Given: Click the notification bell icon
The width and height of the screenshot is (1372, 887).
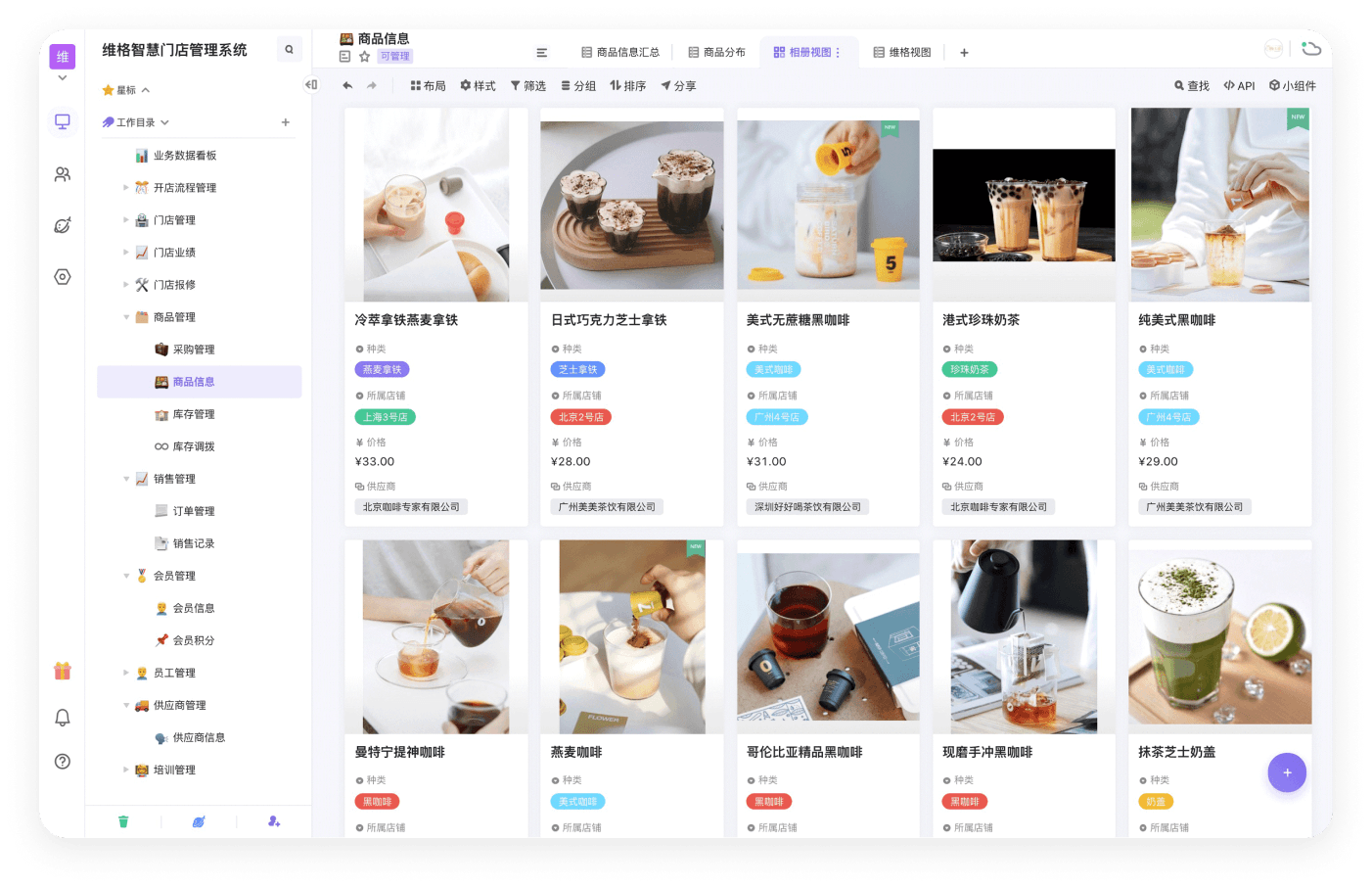Looking at the screenshot, I should (x=62, y=718).
